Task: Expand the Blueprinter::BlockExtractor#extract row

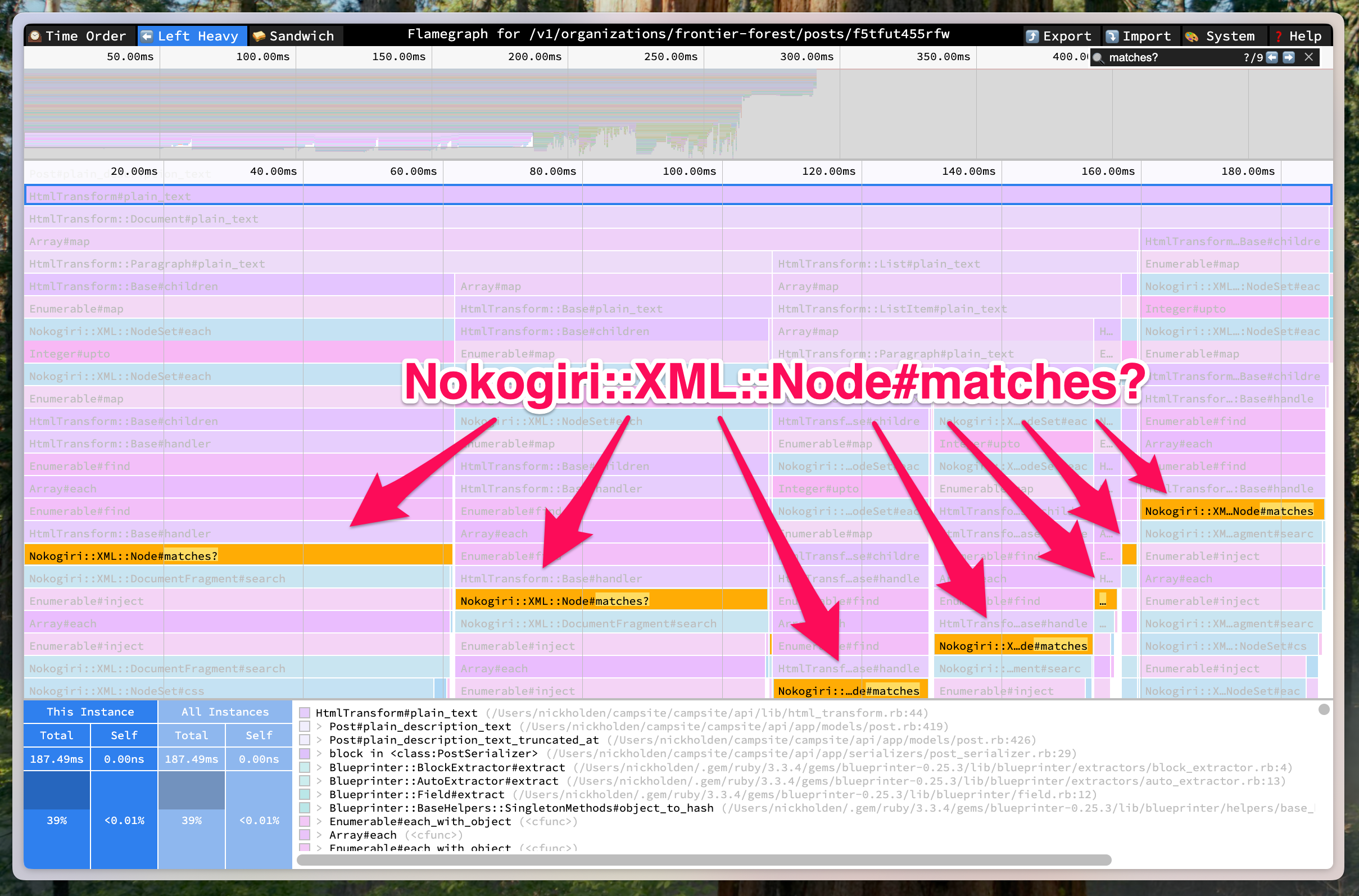Action: [319, 767]
